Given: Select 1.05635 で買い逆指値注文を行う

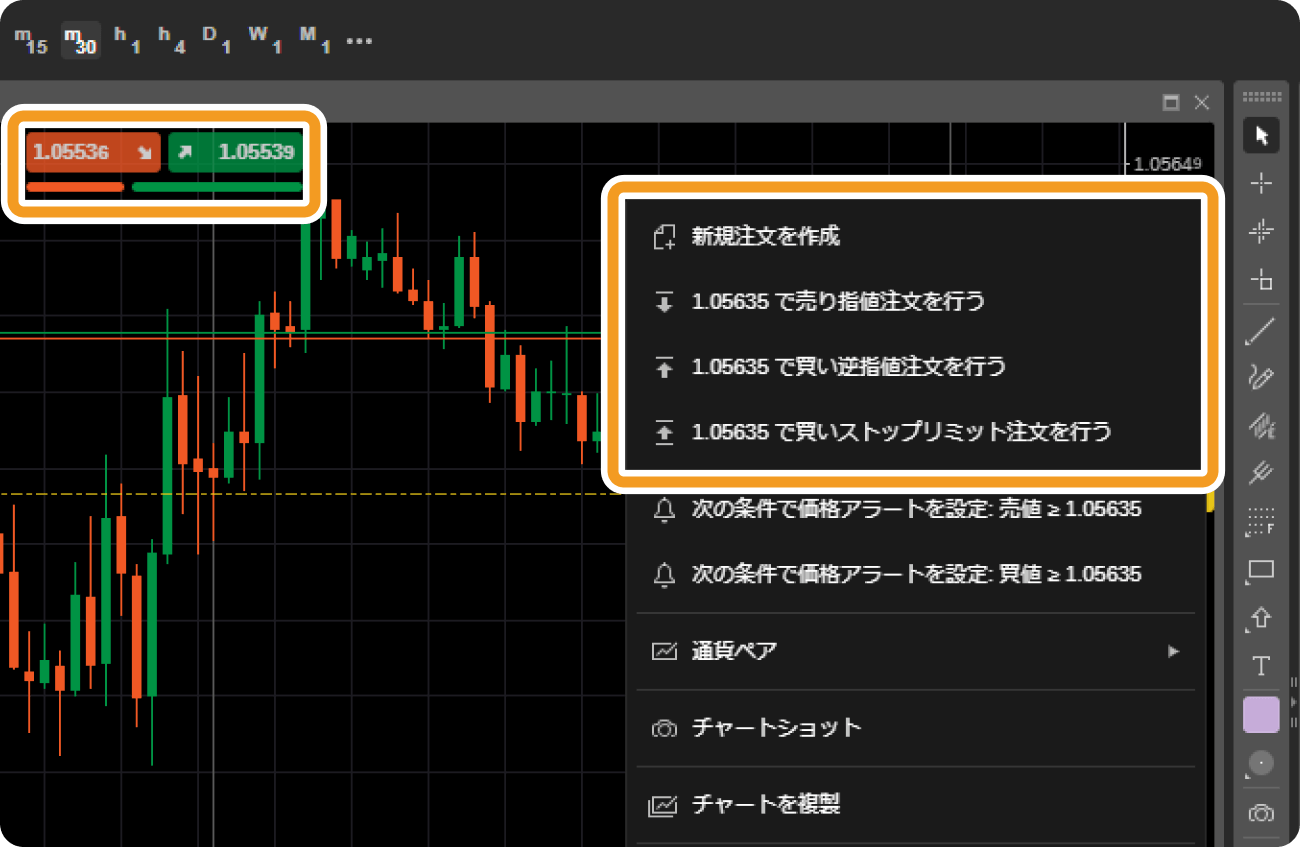Looking at the screenshot, I should [x=912, y=367].
